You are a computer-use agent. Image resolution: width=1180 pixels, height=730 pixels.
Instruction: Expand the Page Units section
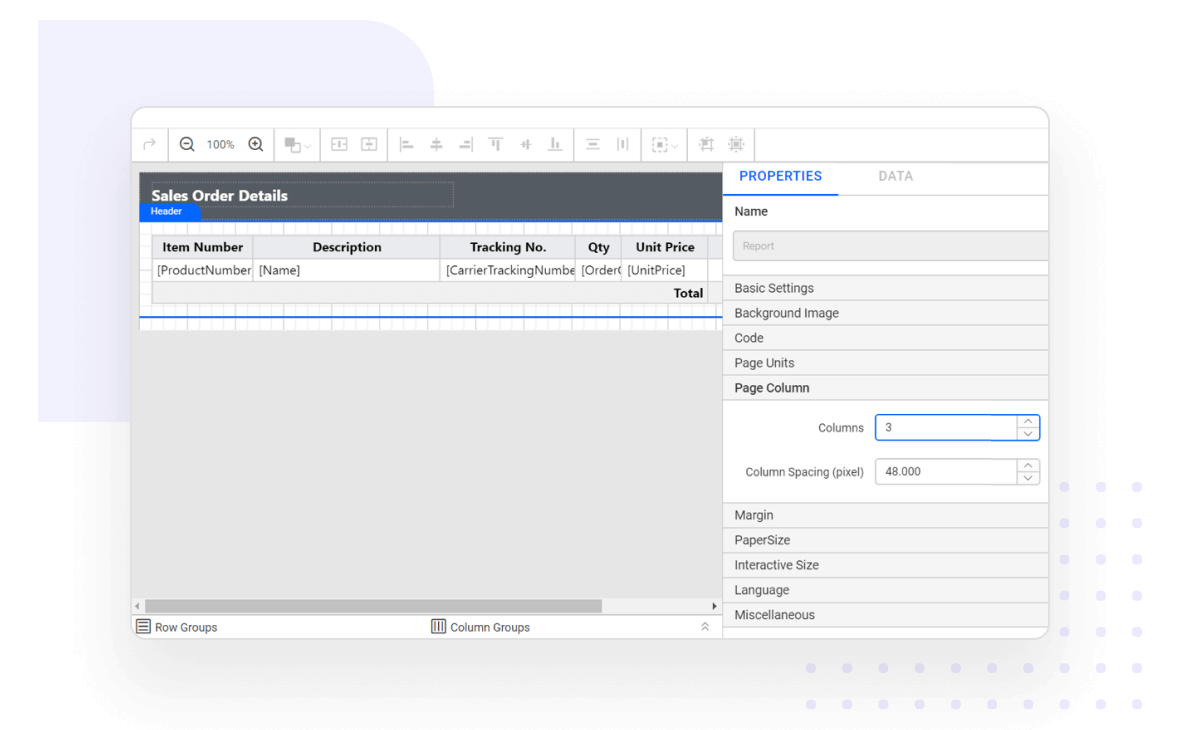(x=886, y=363)
